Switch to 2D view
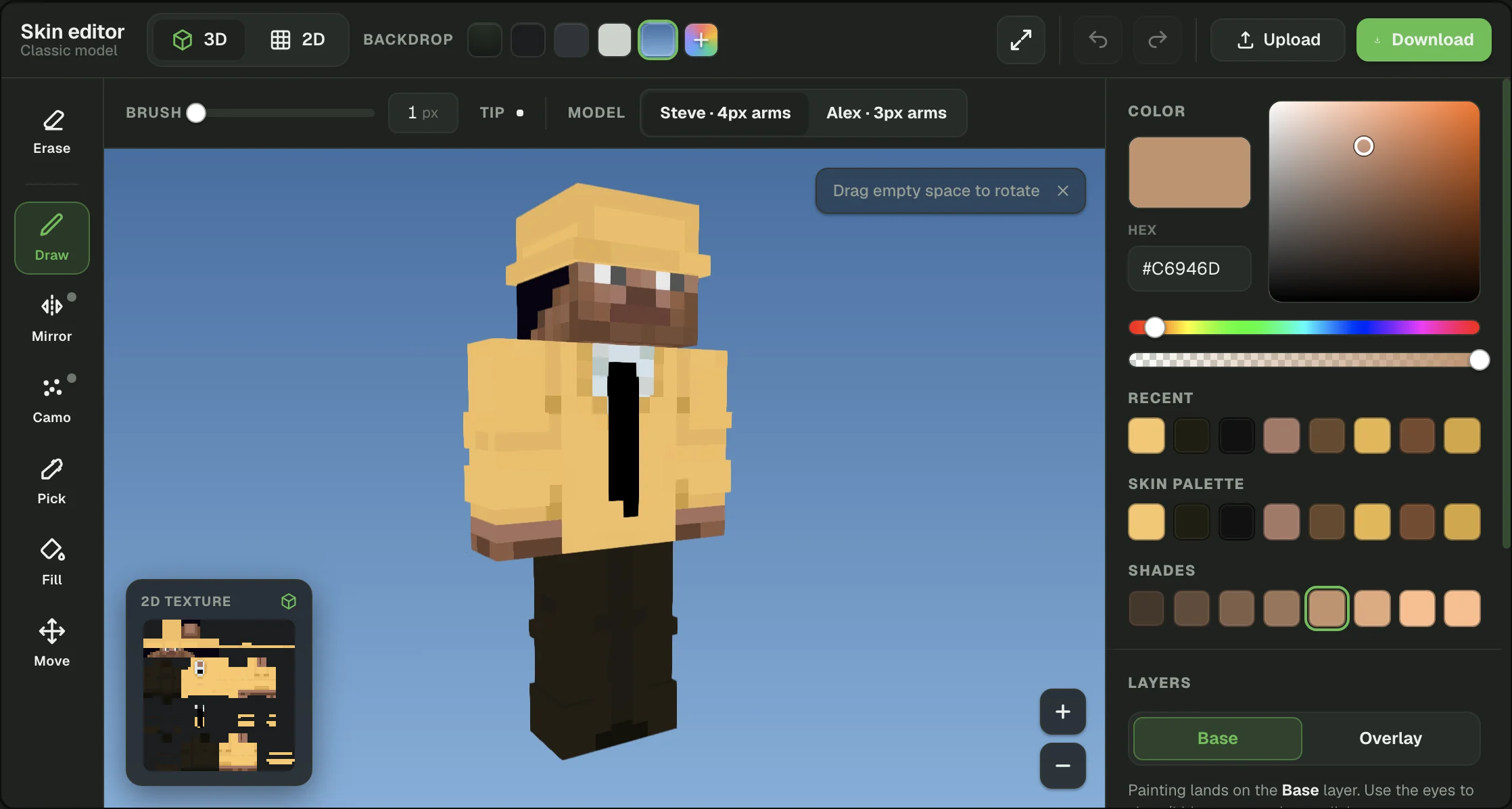The height and width of the screenshot is (809, 1512). (298, 39)
